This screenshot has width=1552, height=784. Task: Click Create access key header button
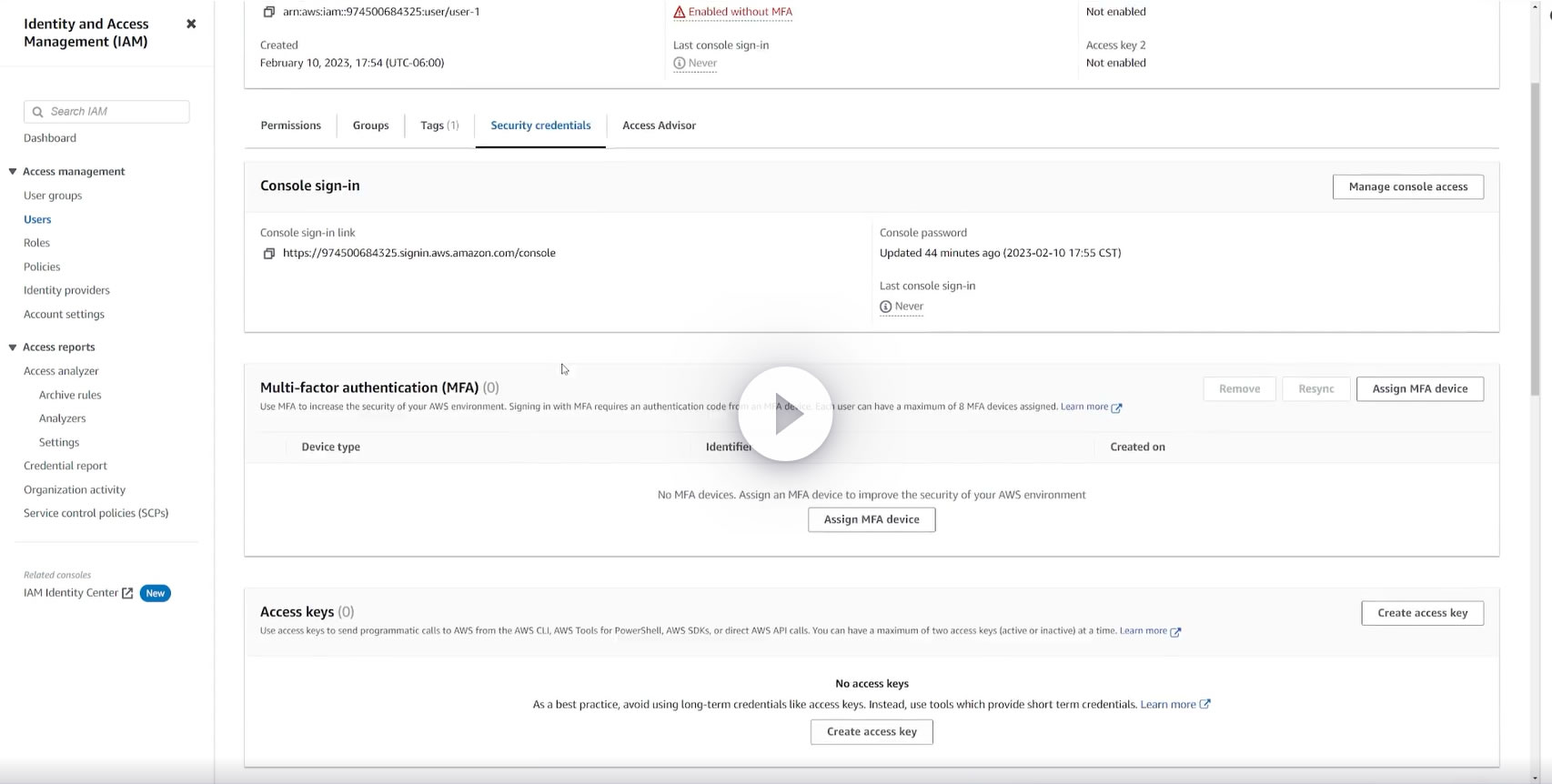pyautogui.click(x=1423, y=613)
